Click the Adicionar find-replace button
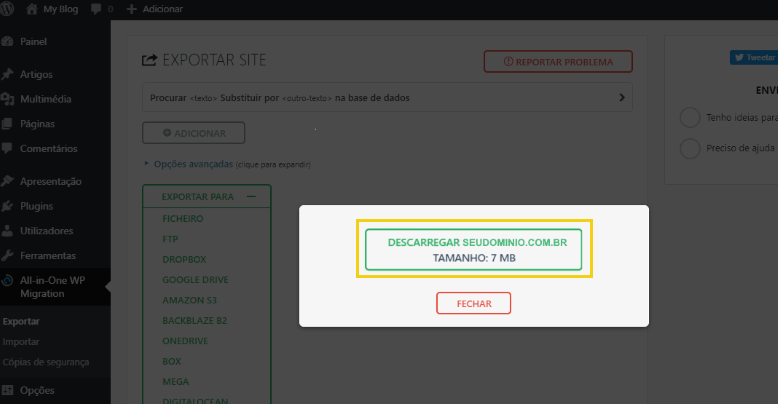778x404 pixels. [x=194, y=133]
